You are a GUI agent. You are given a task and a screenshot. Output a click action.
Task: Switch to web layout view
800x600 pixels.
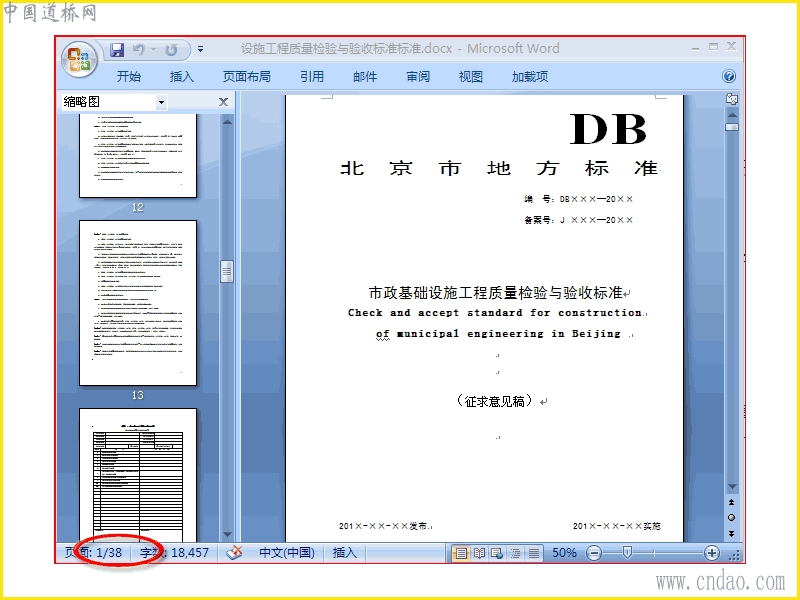tap(497, 553)
